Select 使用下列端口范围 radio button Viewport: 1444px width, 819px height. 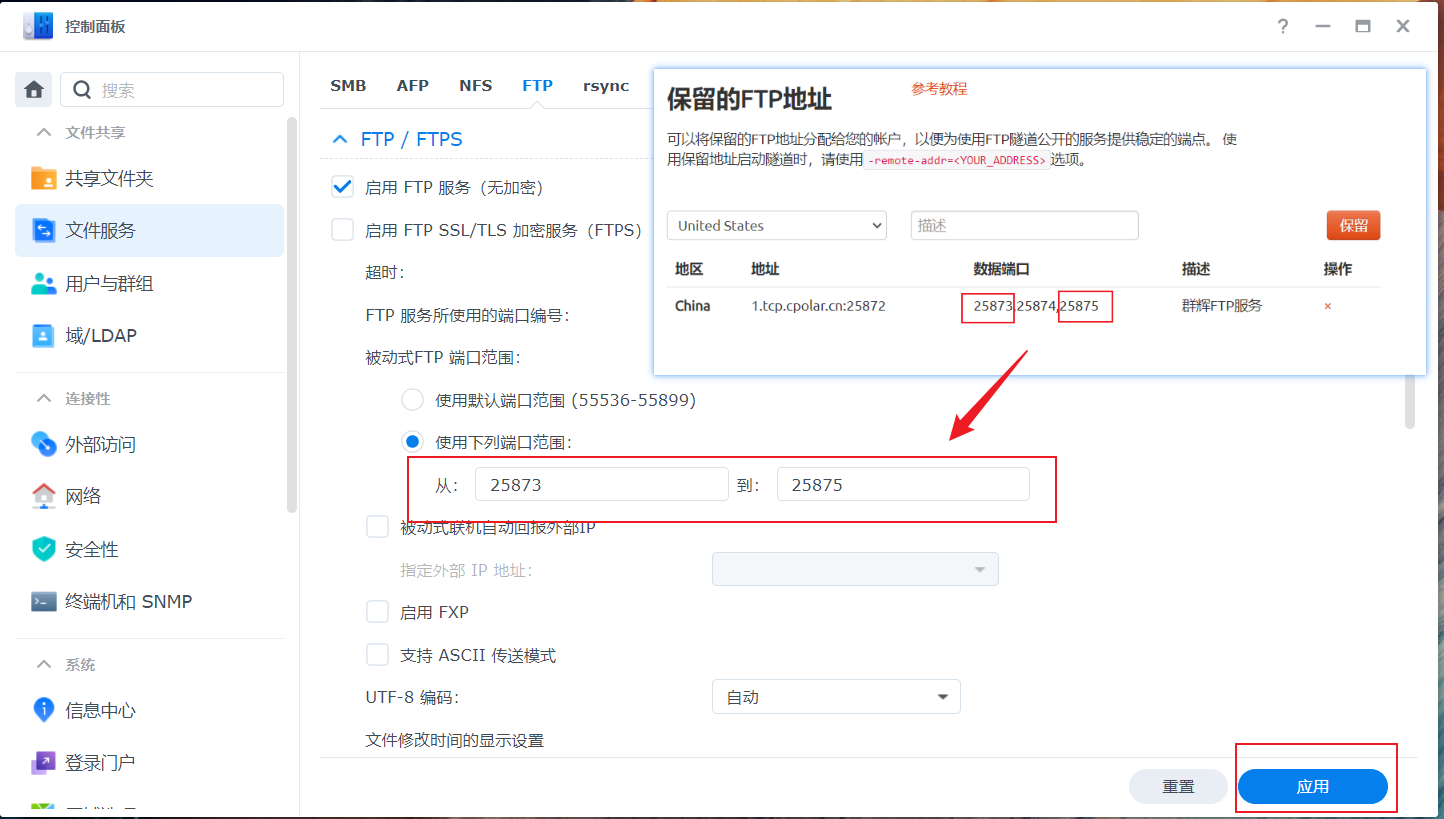pyautogui.click(x=412, y=442)
